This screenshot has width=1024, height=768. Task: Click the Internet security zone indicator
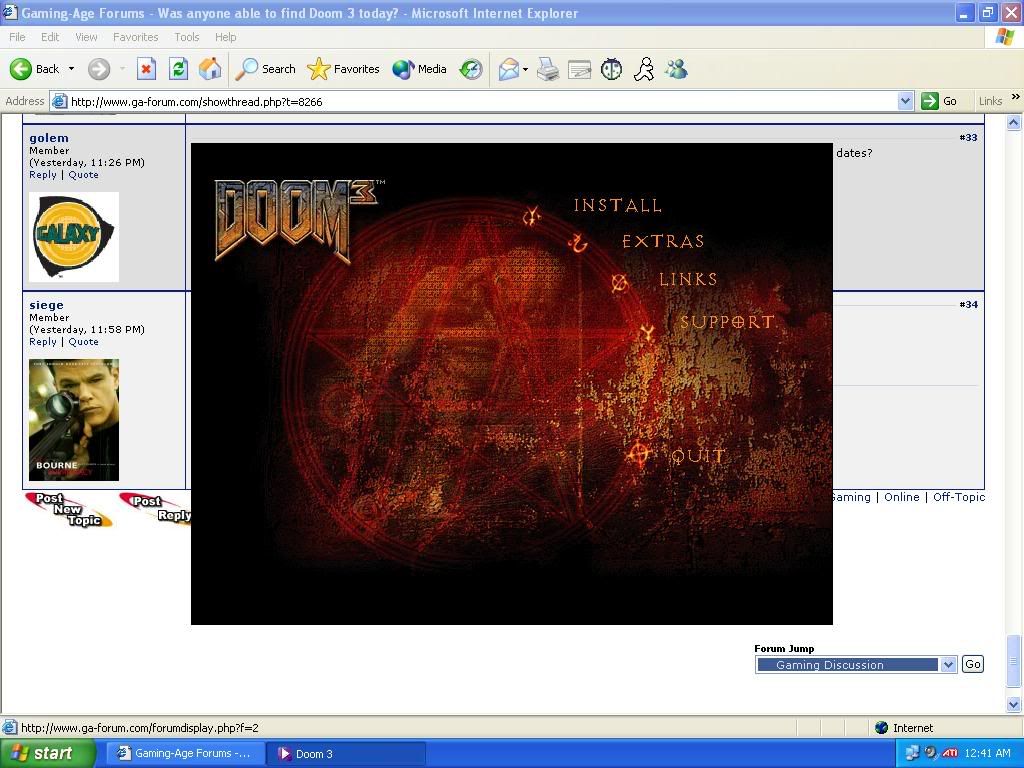[x=904, y=728]
